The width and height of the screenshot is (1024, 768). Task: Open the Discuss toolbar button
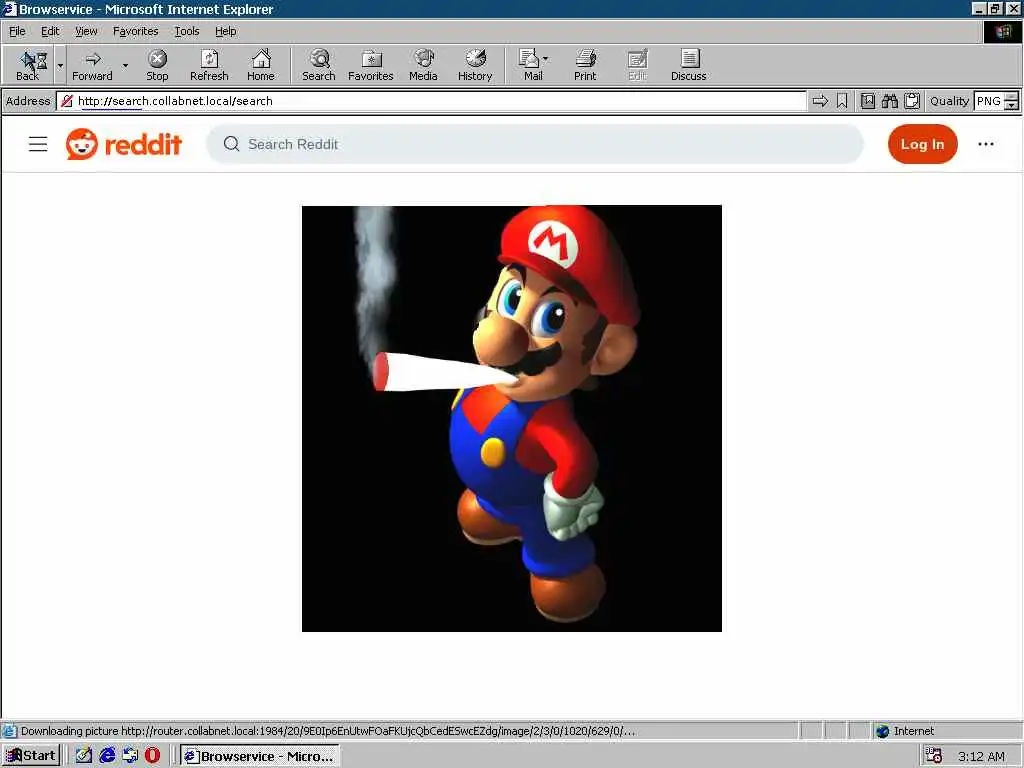[x=688, y=65]
